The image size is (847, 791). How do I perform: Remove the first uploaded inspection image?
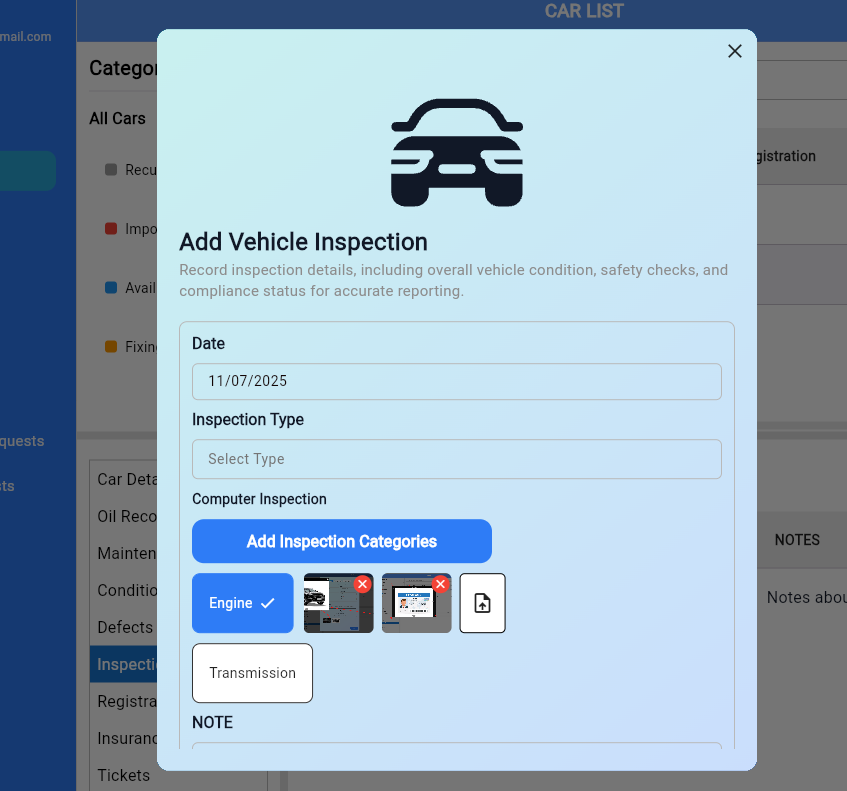pyautogui.click(x=363, y=584)
